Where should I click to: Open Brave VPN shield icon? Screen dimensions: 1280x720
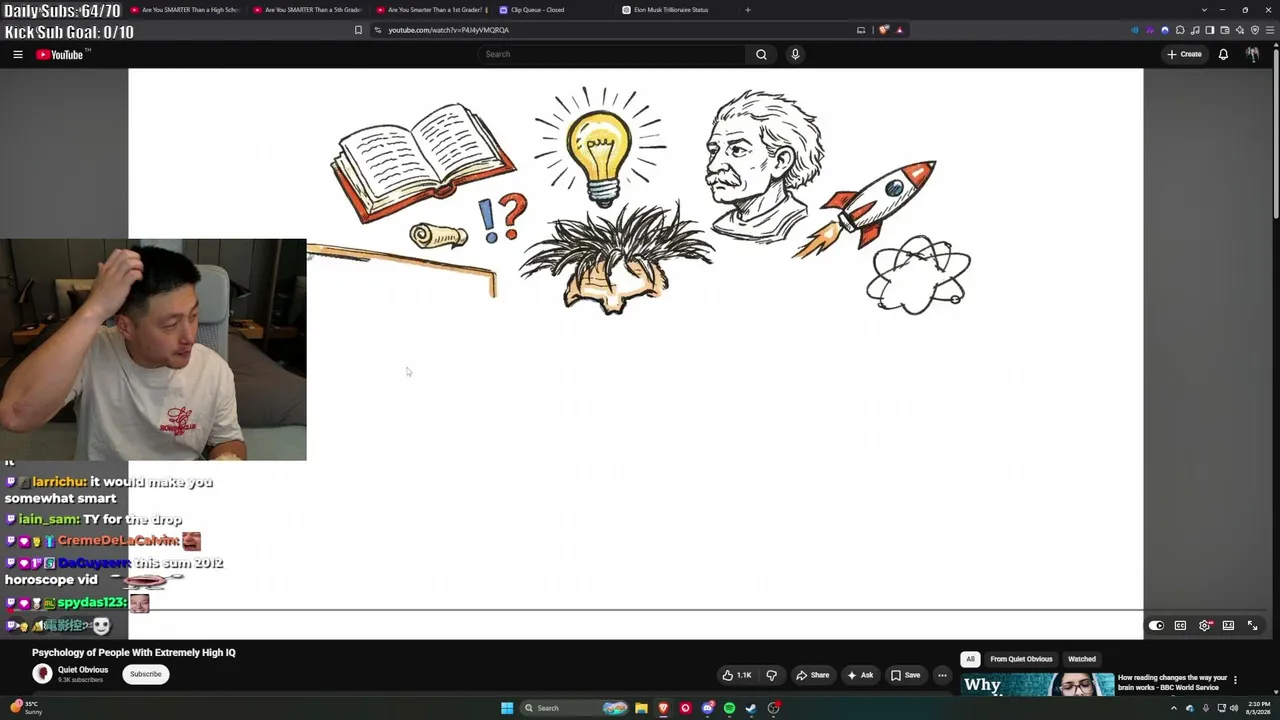[x=1255, y=30]
